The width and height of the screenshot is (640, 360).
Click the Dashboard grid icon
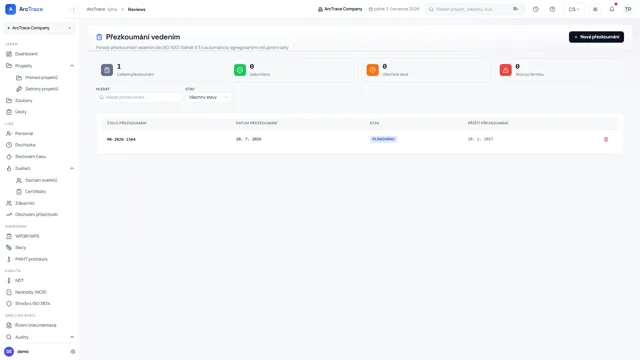(x=9, y=54)
